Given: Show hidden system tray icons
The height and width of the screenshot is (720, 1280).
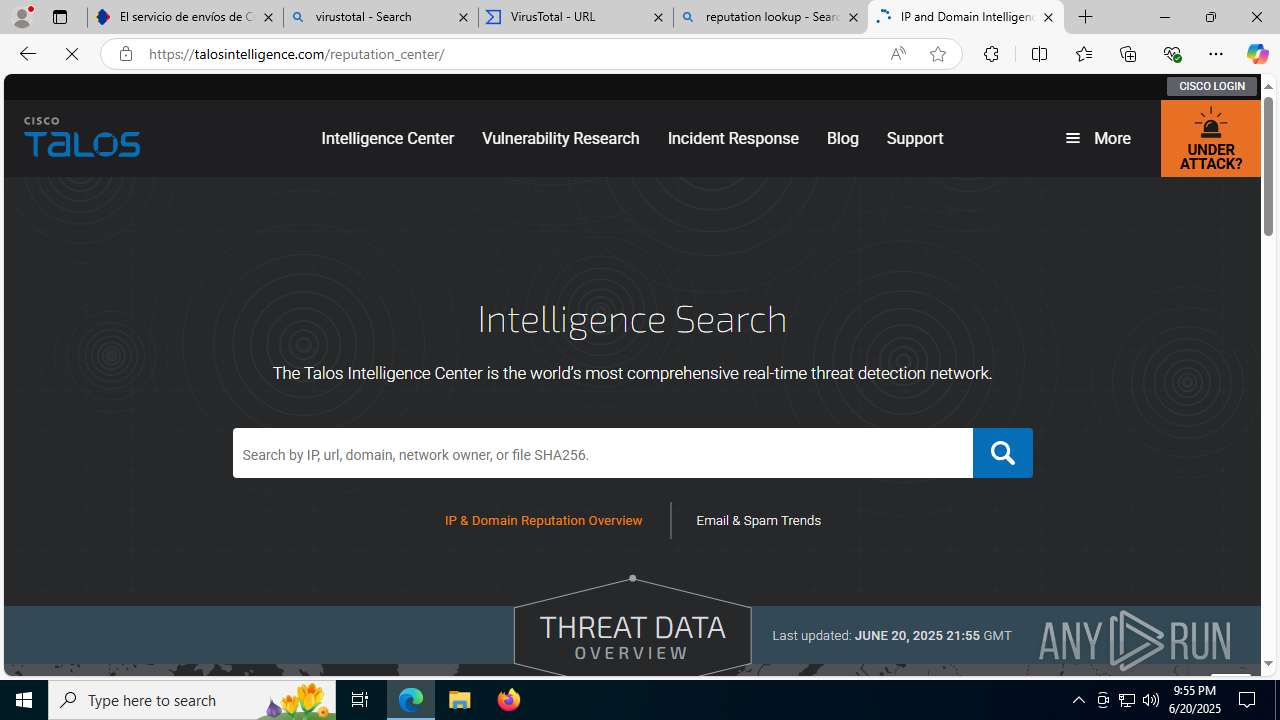Looking at the screenshot, I should 1078,700.
